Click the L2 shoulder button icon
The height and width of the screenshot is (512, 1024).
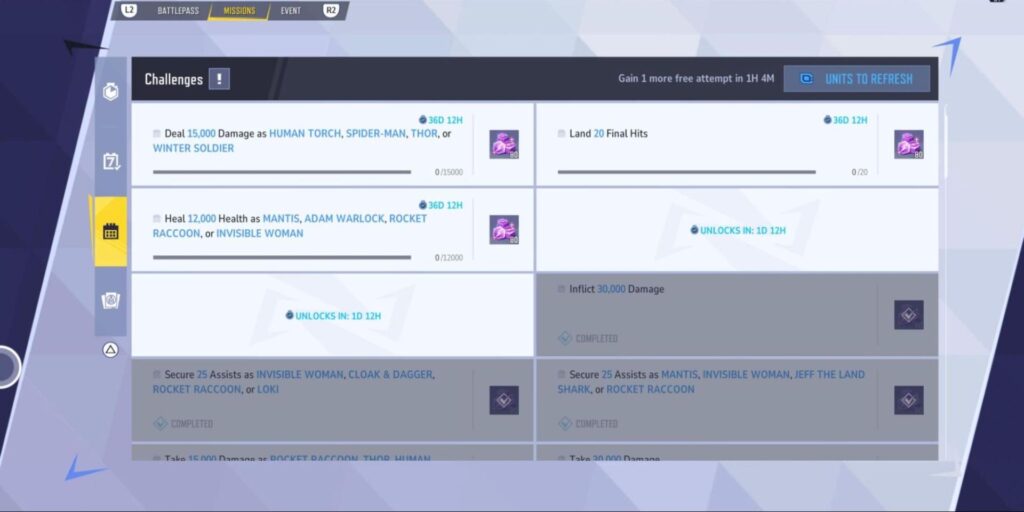coord(129,10)
